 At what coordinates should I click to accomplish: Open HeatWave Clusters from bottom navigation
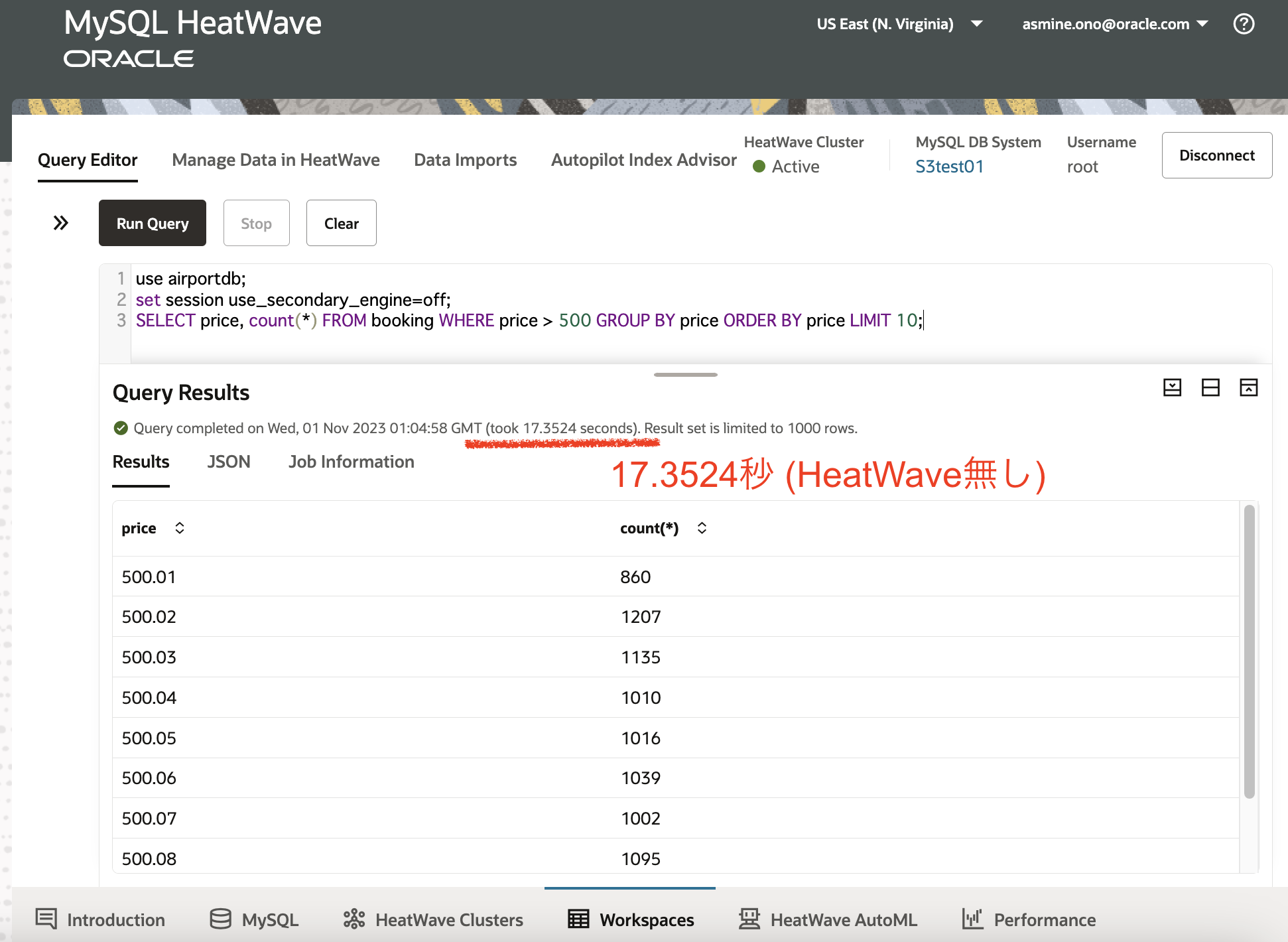433,919
